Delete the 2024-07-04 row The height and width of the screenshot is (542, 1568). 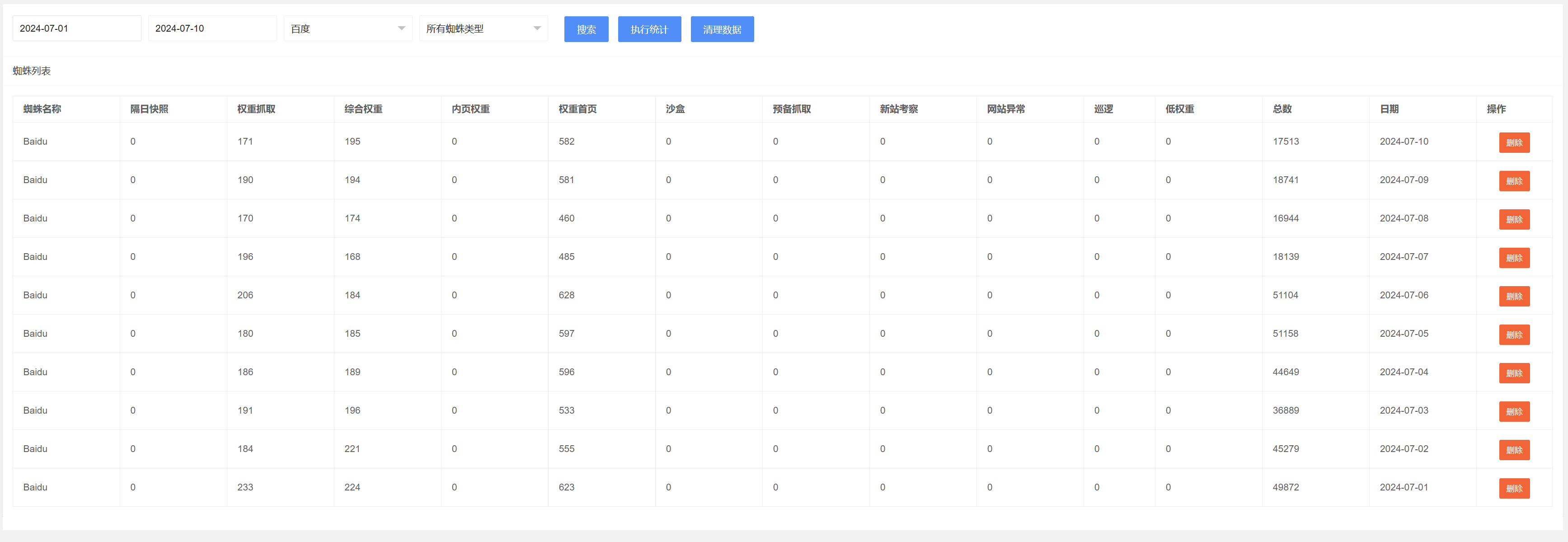(1514, 372)
